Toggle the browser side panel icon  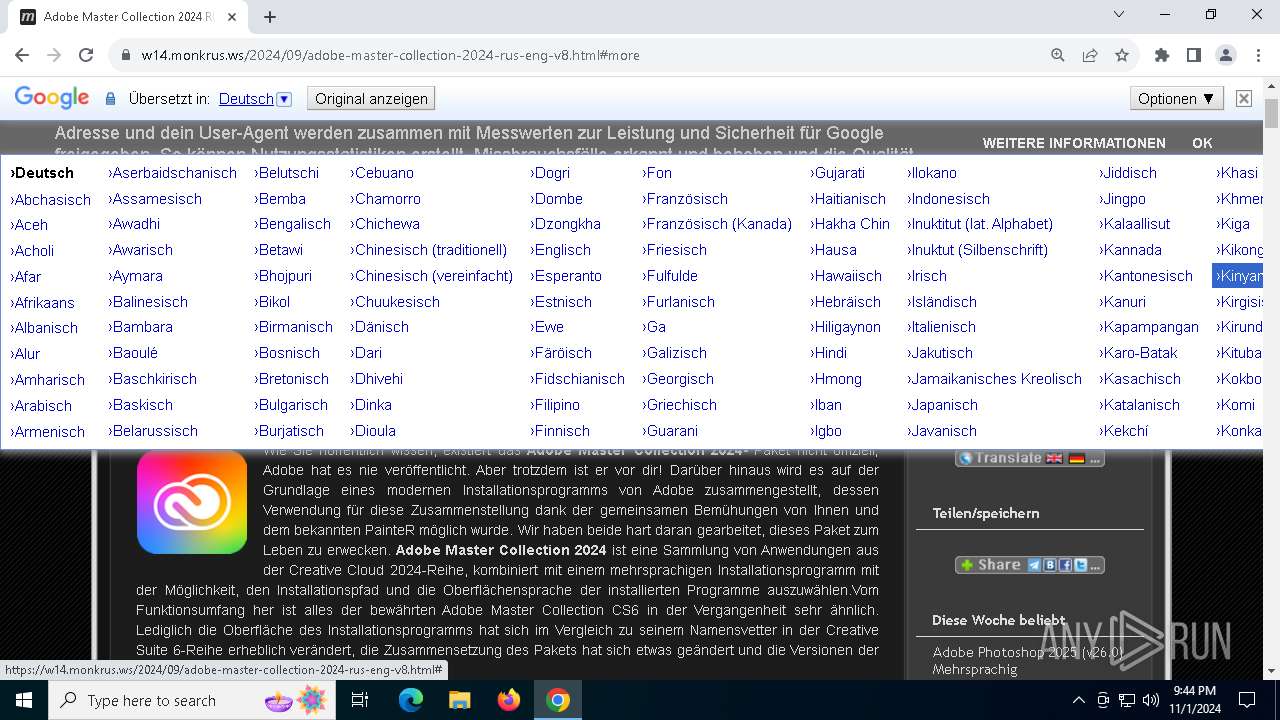[x=1194, y=56]
